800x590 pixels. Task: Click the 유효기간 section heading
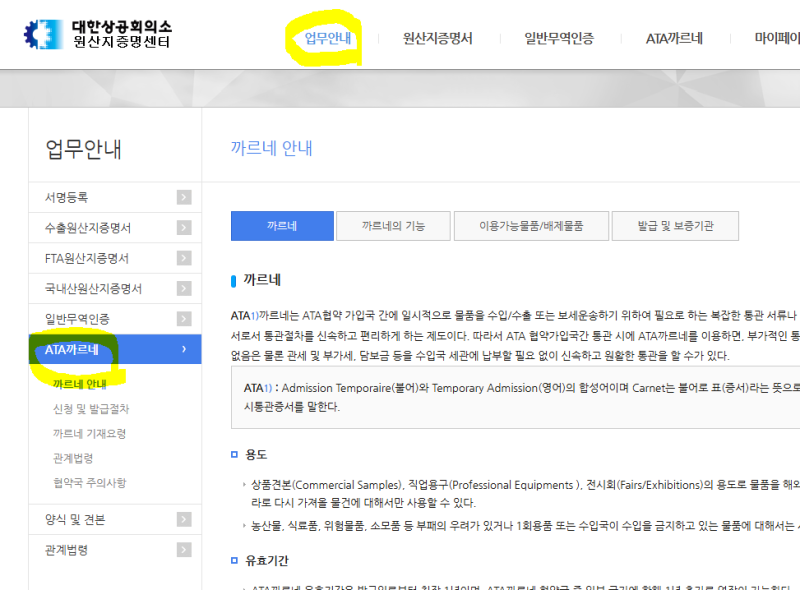tap(266, 560)
